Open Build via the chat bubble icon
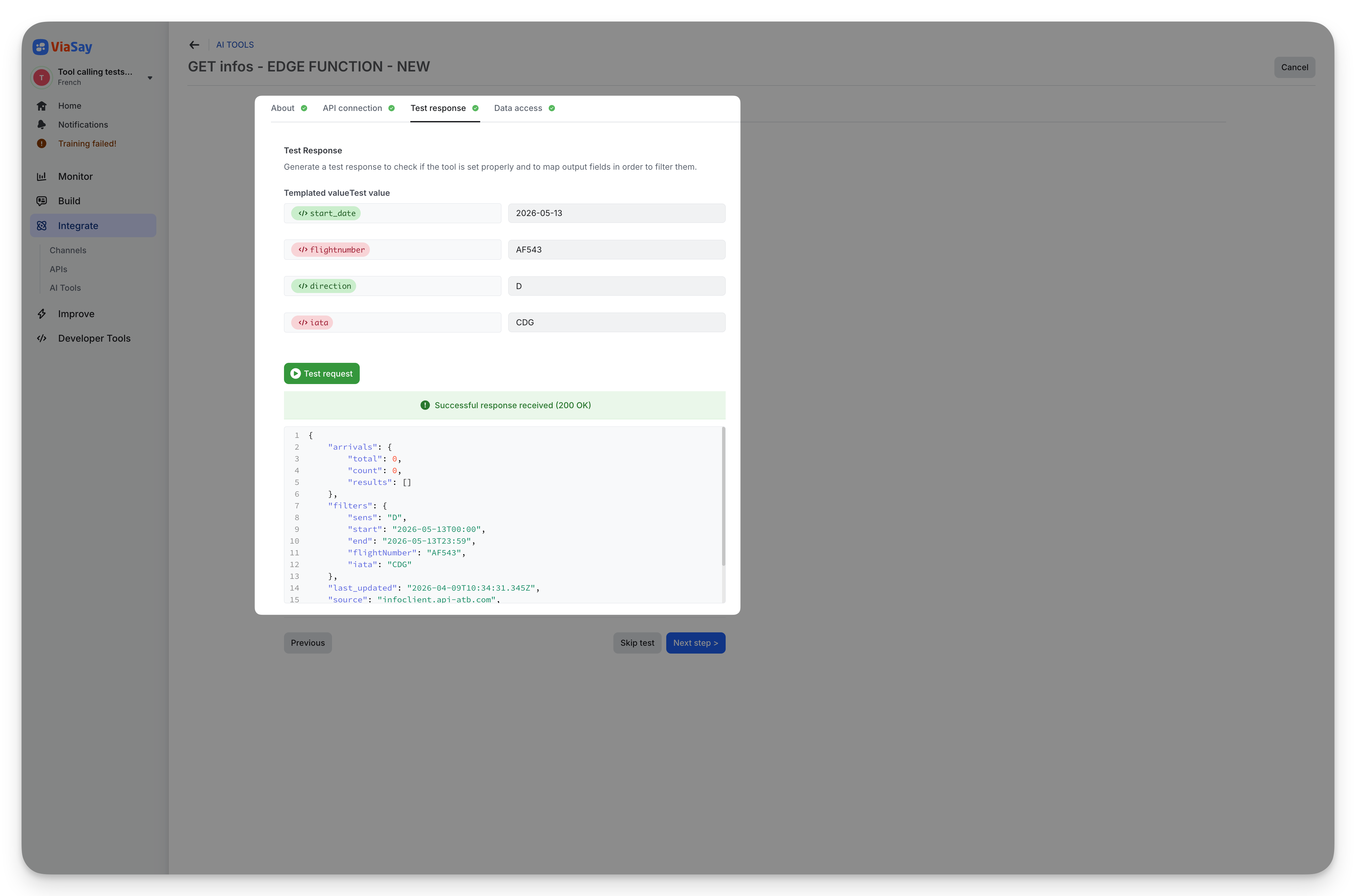The width and height of the screenshot is (1356, 896). click(x=42, y=201)
